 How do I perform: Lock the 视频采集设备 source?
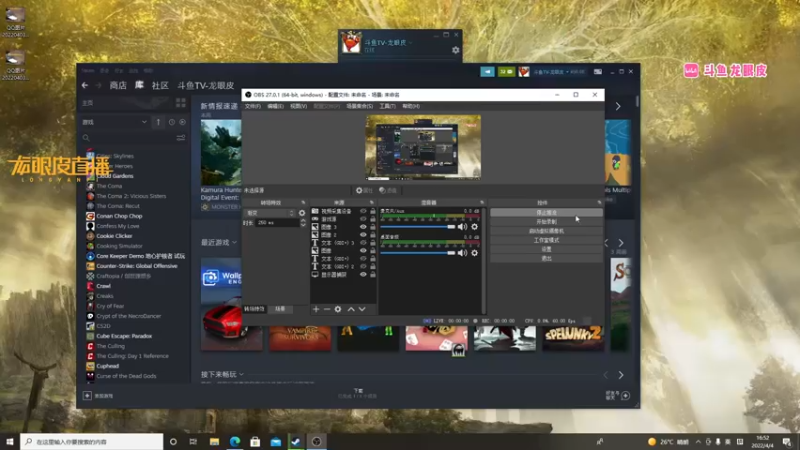tap(373, 211)
